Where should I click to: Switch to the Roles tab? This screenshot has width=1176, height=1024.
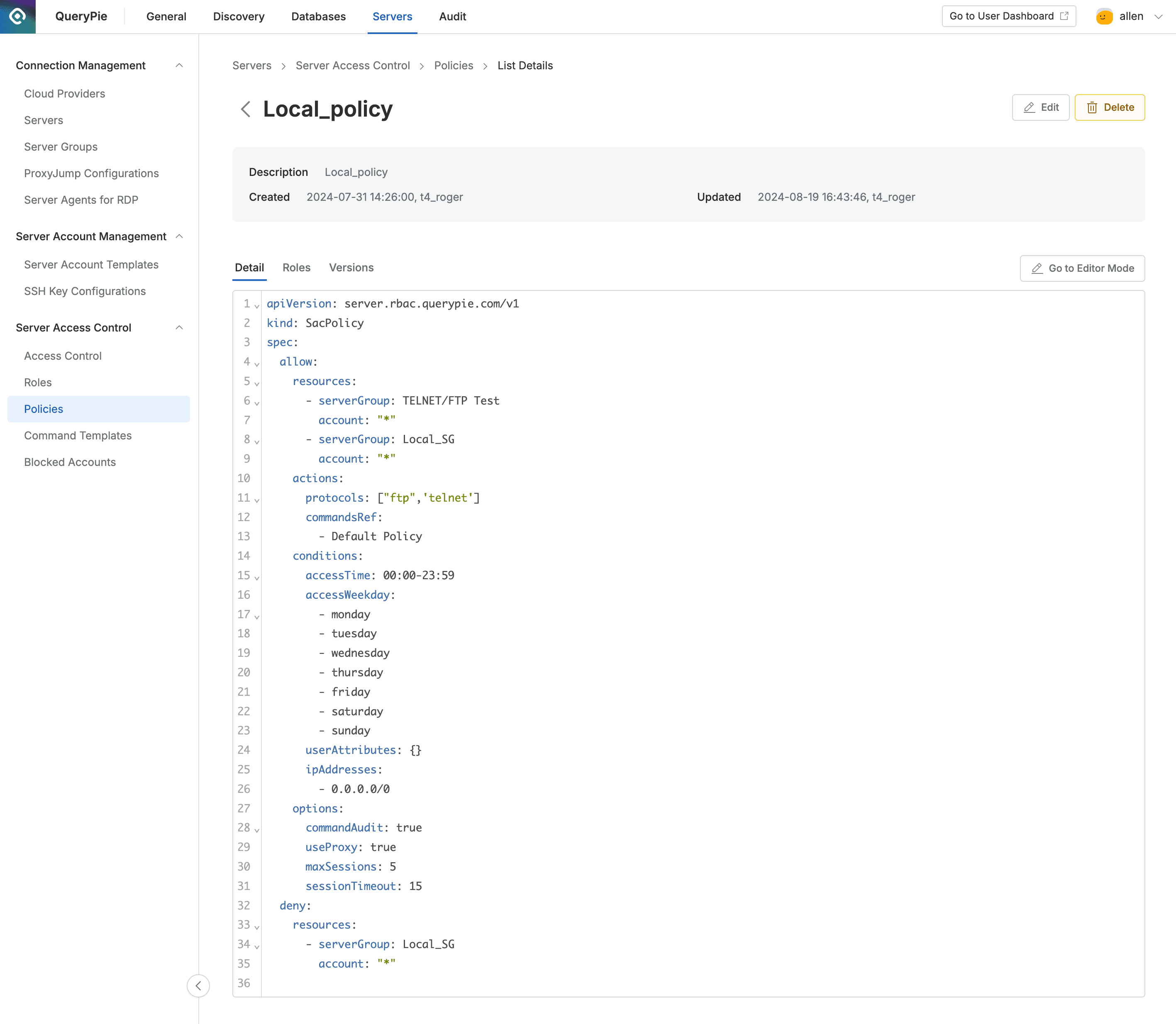click(x=297, y=268)
